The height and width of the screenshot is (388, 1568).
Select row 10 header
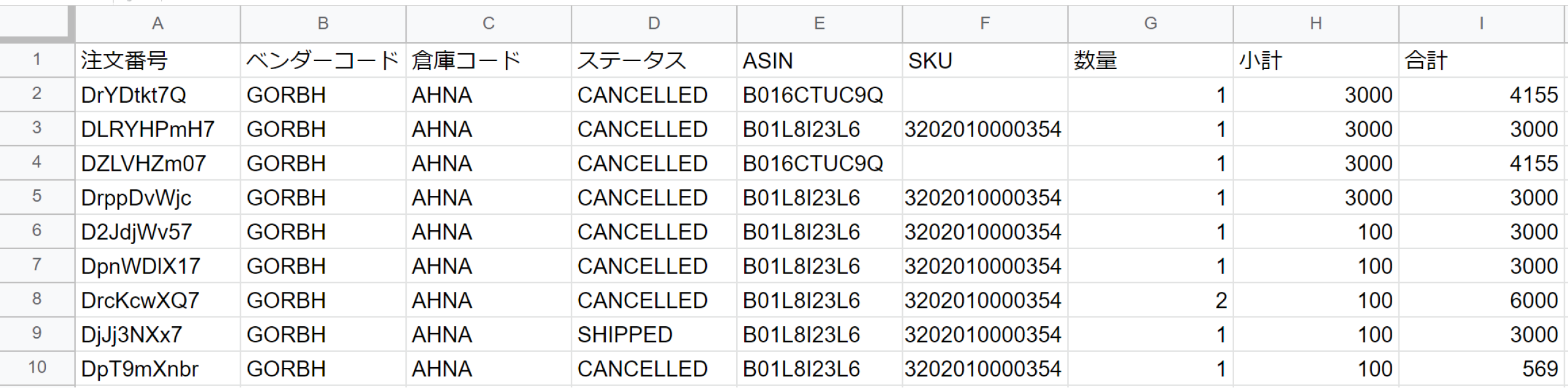point(37,368)
